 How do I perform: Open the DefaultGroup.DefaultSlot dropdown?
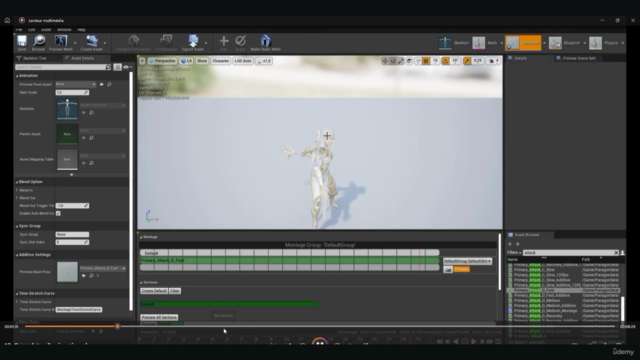[467, 261]
